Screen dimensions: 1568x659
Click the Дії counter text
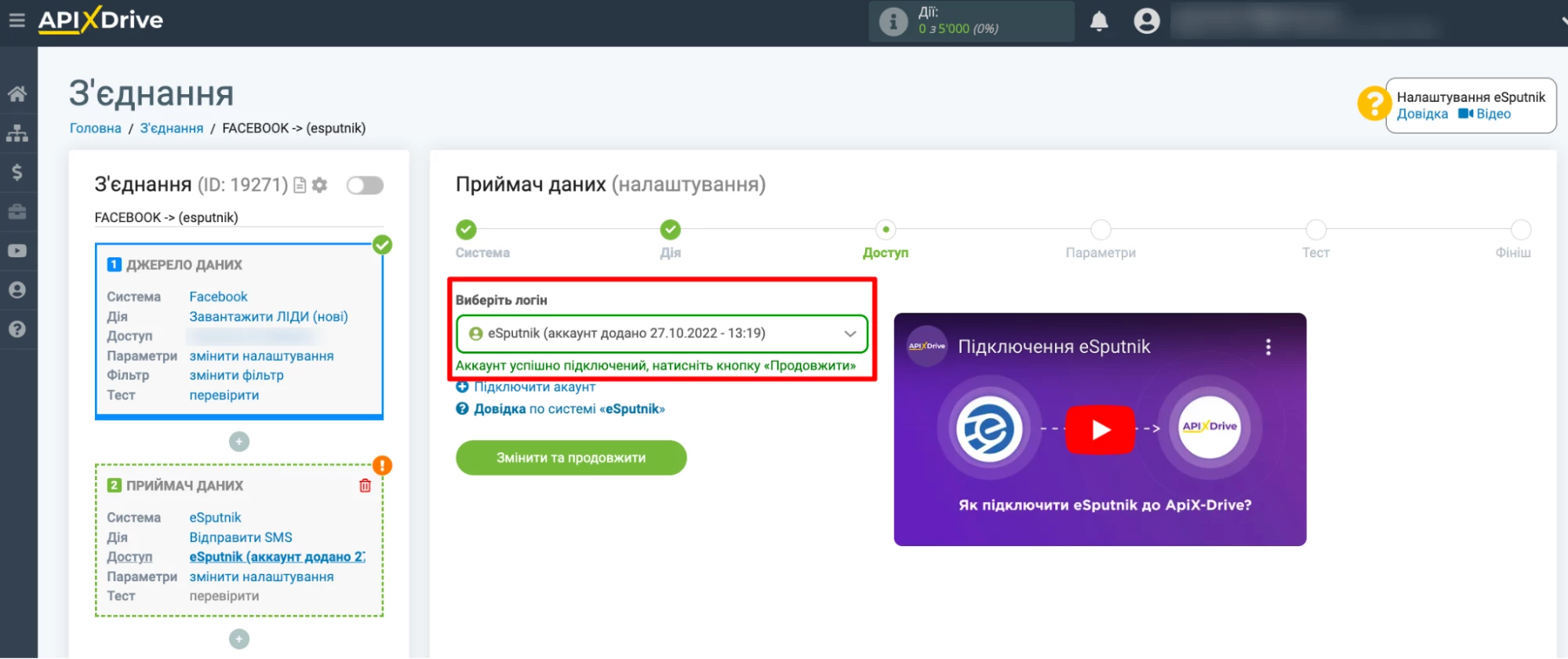[x=959, y=20]
